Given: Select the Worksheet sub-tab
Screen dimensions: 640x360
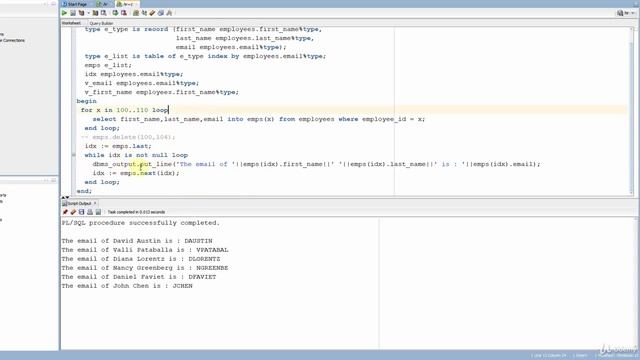Looking at the screenshot, I should point(71,23).
